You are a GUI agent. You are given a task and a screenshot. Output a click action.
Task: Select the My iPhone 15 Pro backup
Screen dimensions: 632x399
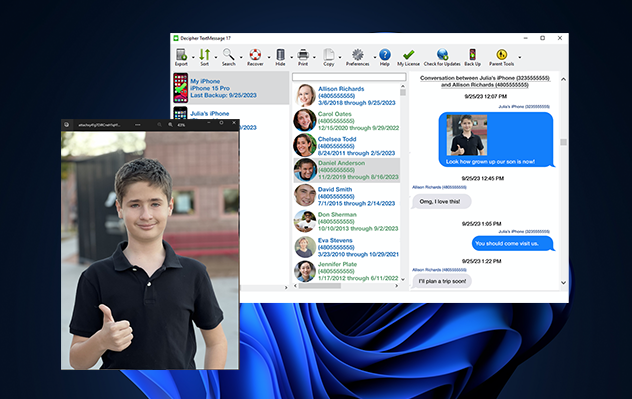coord(231,88)
